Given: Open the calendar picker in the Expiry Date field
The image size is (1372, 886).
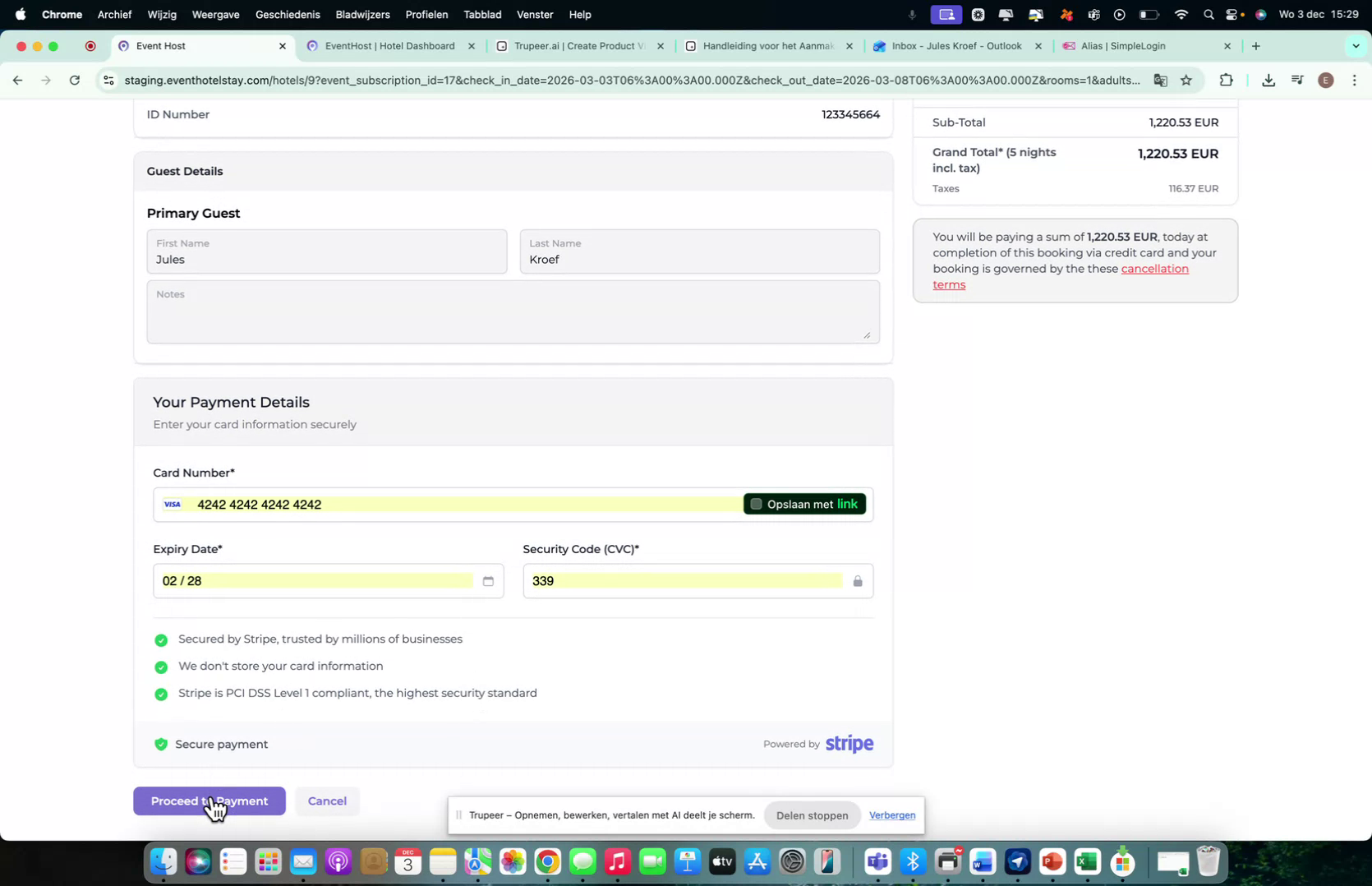Looking at the screenshot, I should (x=488, y=581).
